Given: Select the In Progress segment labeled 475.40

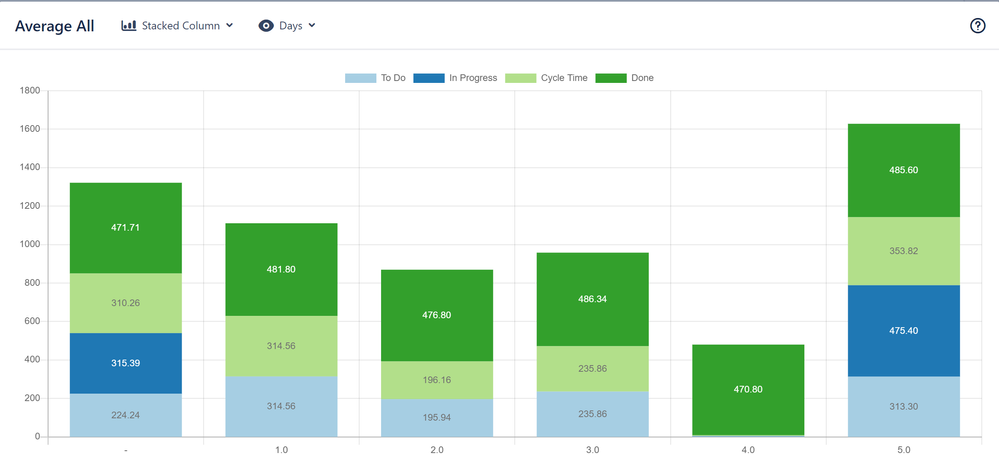Looking at the screenshot, I should (x=903, y=331).
